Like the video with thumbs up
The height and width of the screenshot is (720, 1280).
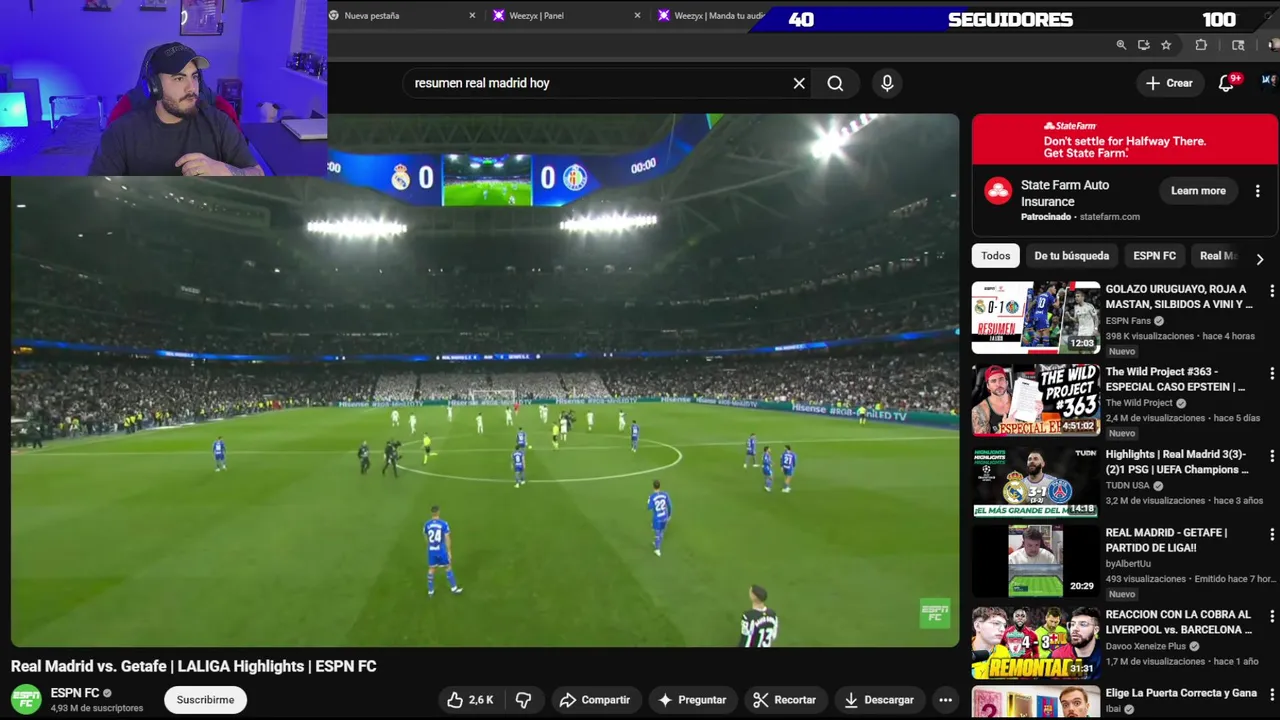click(x=469, y=700)
